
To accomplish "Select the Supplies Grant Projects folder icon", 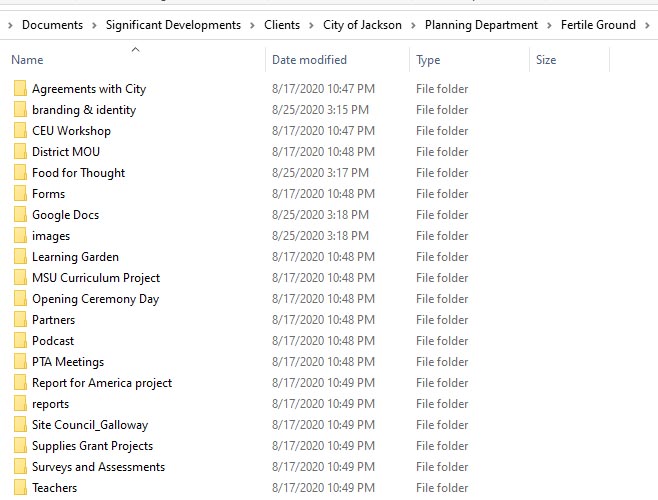I will pyautogui.click(x=20, y=445).
